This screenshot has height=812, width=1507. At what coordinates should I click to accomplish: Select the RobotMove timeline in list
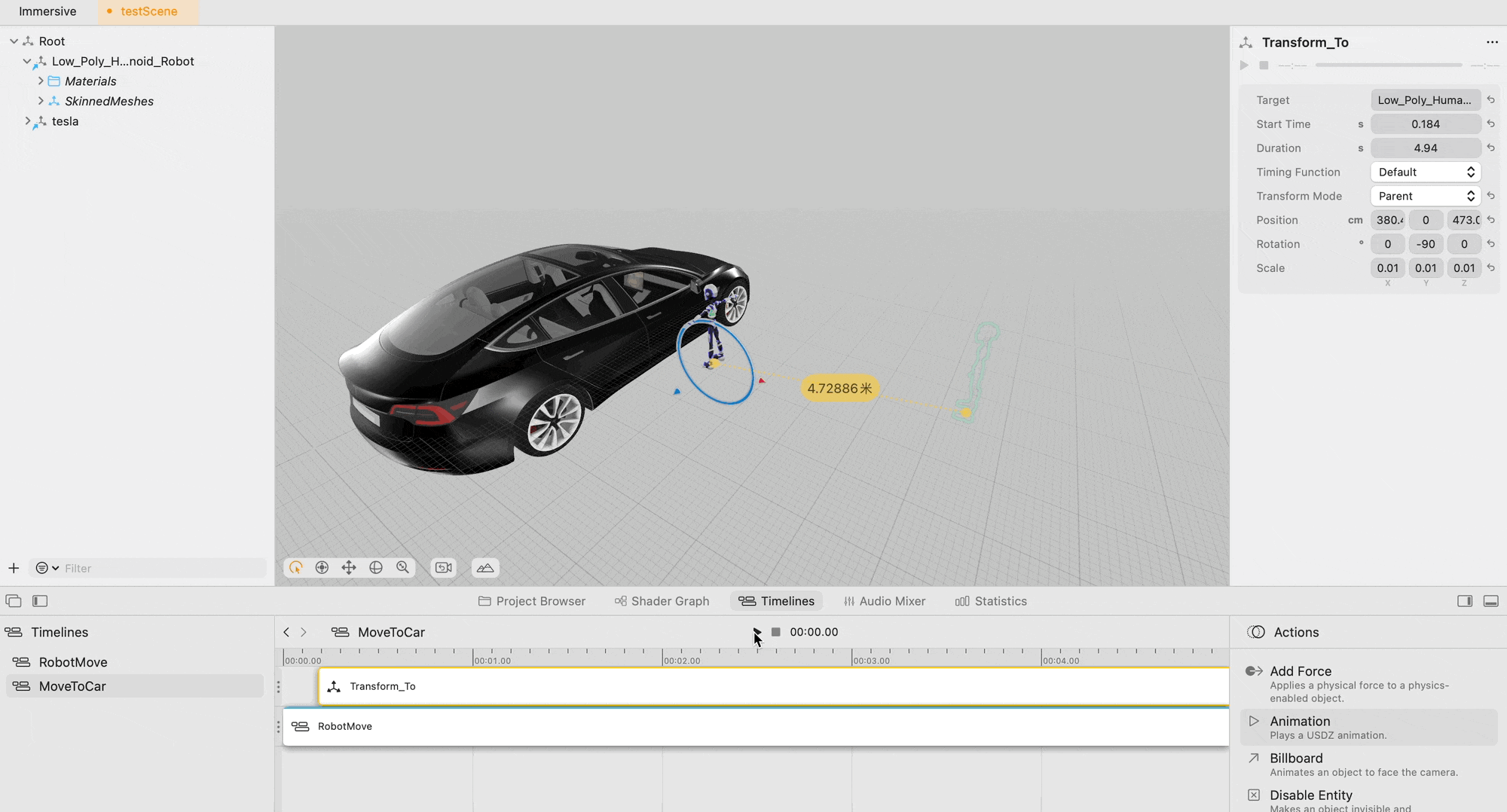(73, 662)
